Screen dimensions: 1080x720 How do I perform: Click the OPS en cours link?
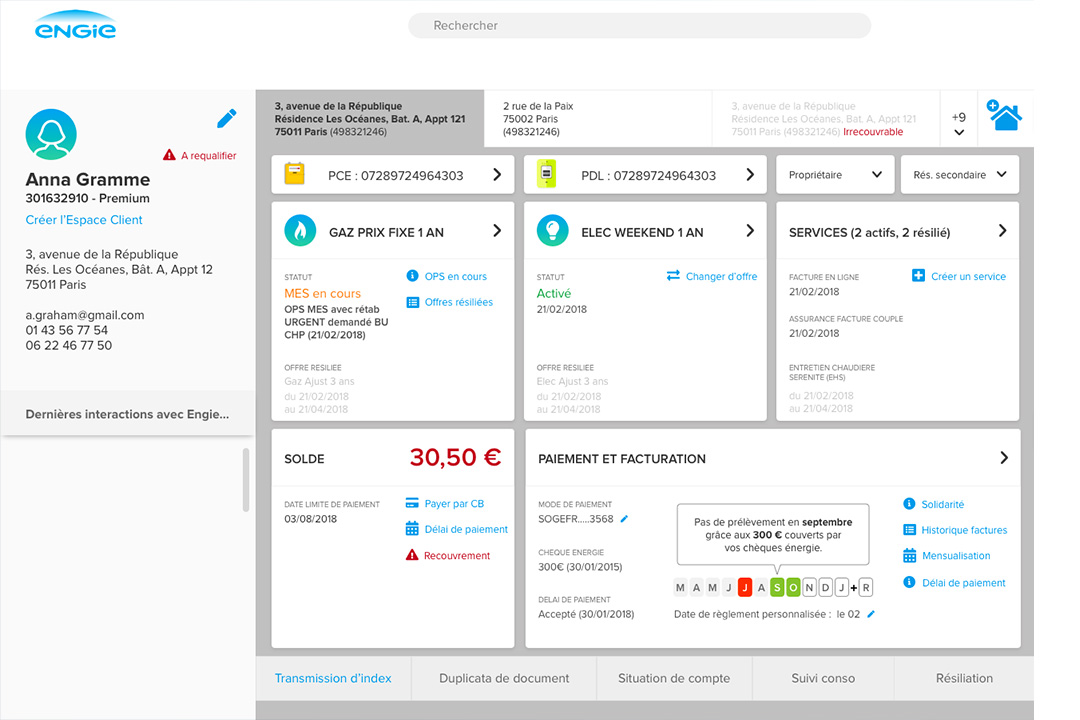tap(455, 276)
